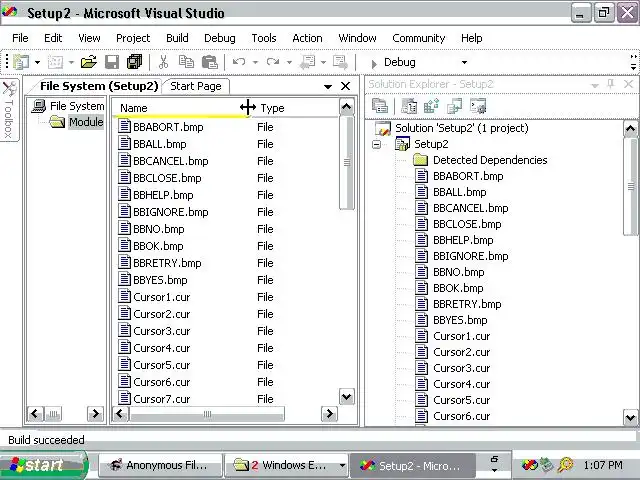Select Cursor3.cur in file list
The image size is (640, 480).
pyautogui.click(x=162, y=331)
